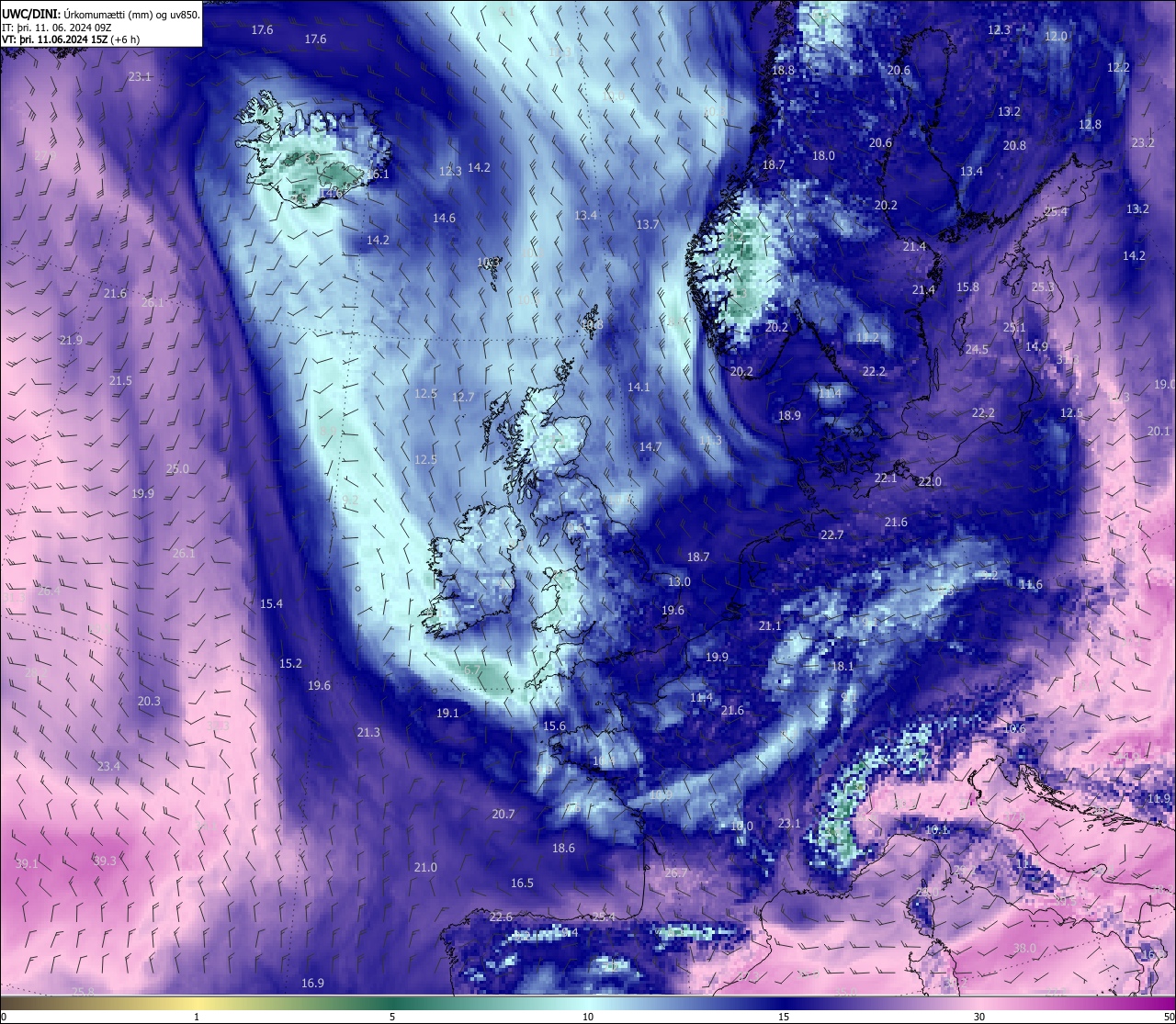The height and width of the screenshot is (1024, 1176).
Task: Click the valid time line 'VT: þri. 11.06.2024 15Z (+6 h)'
Action: [x=71, y=40]
